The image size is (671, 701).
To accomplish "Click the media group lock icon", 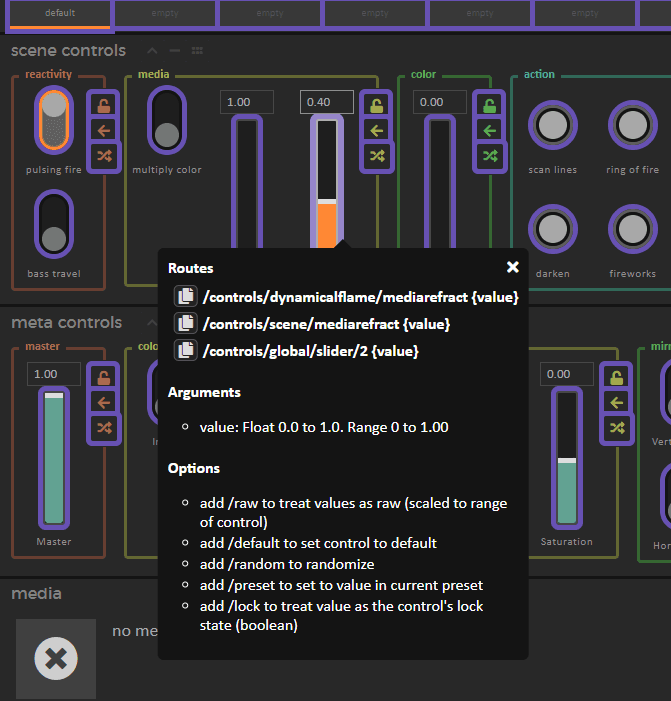I will (x=377, y=104).
